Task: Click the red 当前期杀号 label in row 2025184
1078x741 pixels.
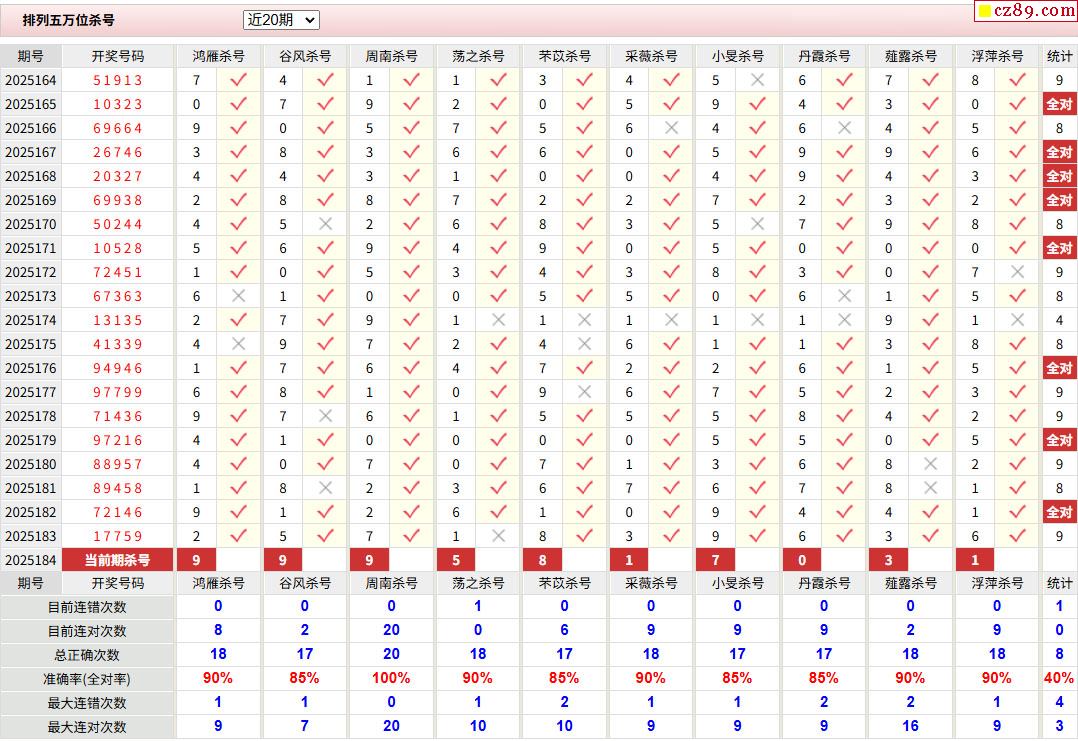Action: click(x=118, y=560)
